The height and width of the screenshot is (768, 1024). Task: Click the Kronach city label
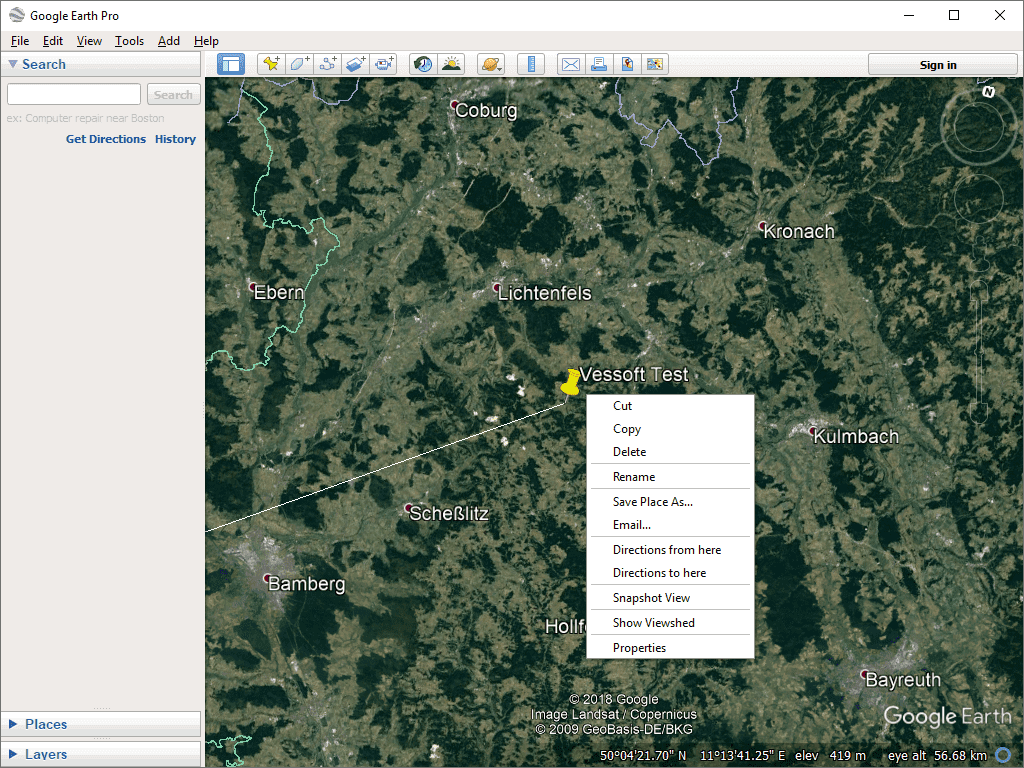[x=799, y=231]
